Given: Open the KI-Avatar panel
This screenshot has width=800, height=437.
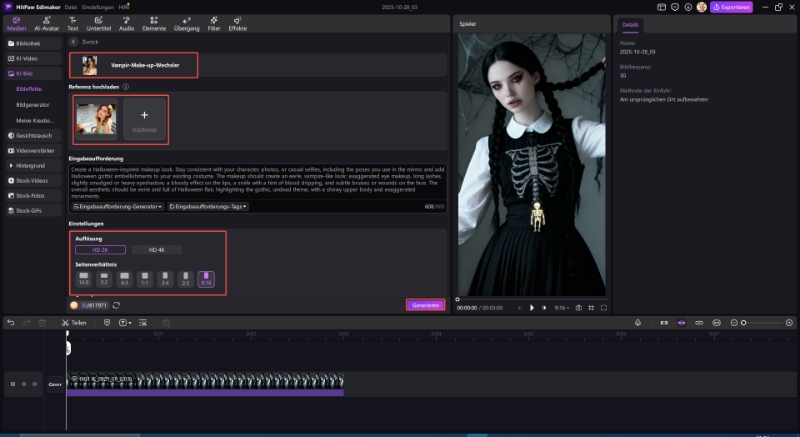Looking at the screenshot, I should pos(45,23).
